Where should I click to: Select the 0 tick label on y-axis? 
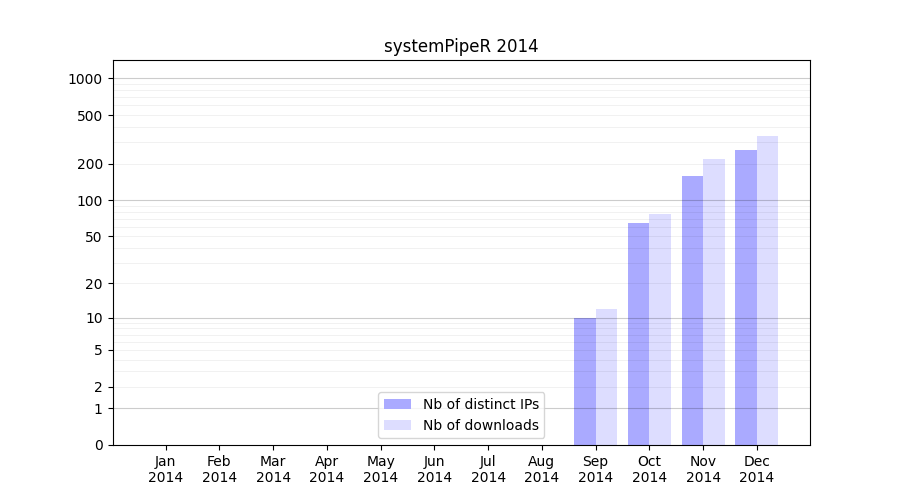point(99,445)
